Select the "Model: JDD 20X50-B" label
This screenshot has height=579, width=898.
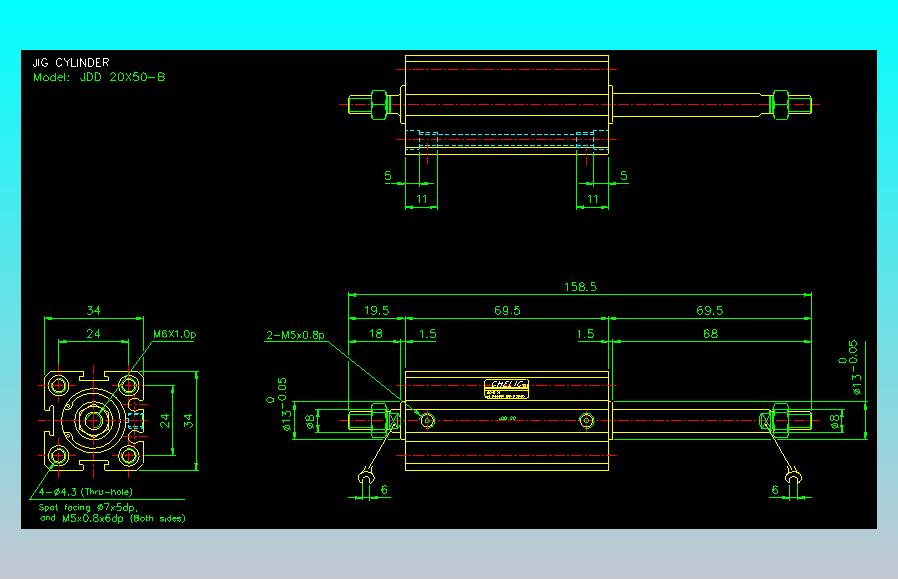click(99, 77)
